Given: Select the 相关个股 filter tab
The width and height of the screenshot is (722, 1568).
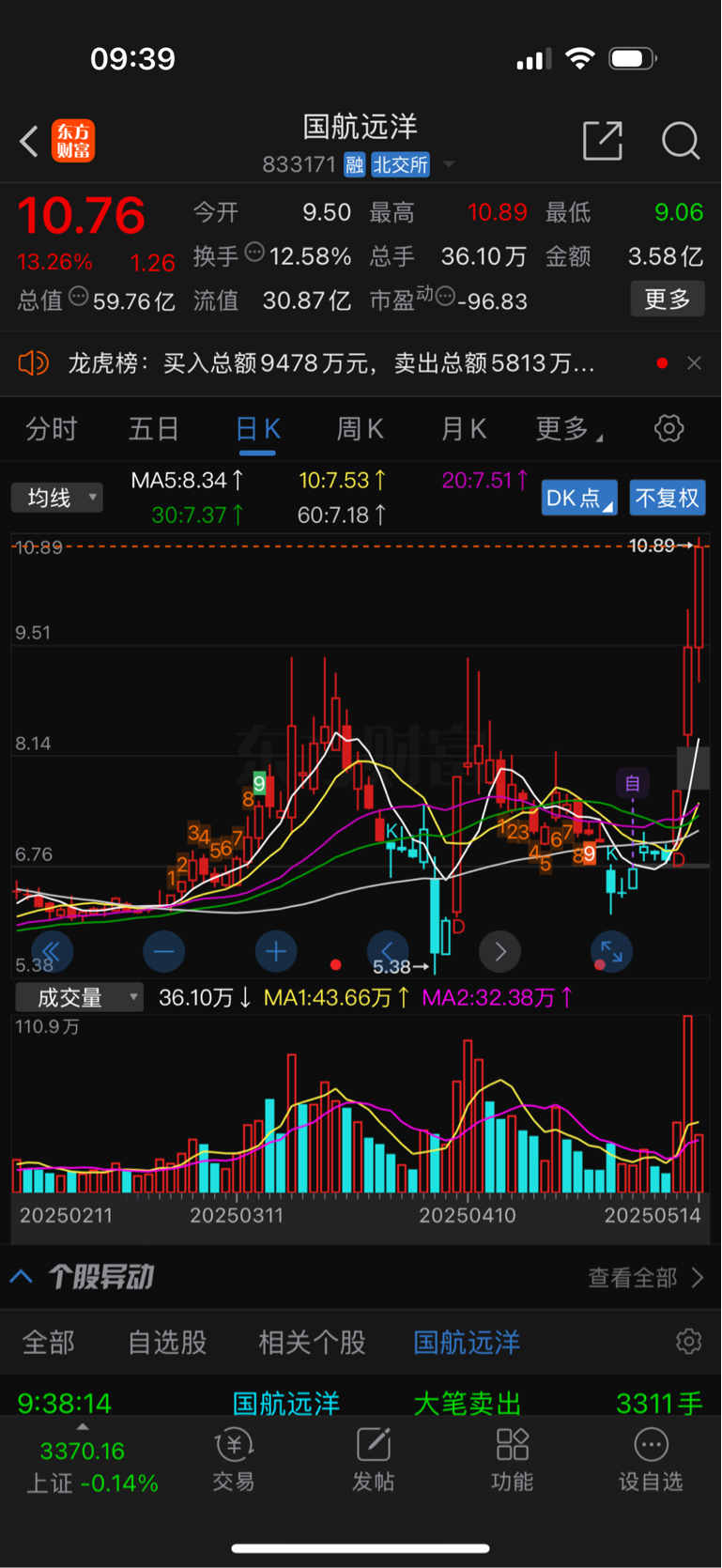Looking at the screenshot, I should point(312,1342).
